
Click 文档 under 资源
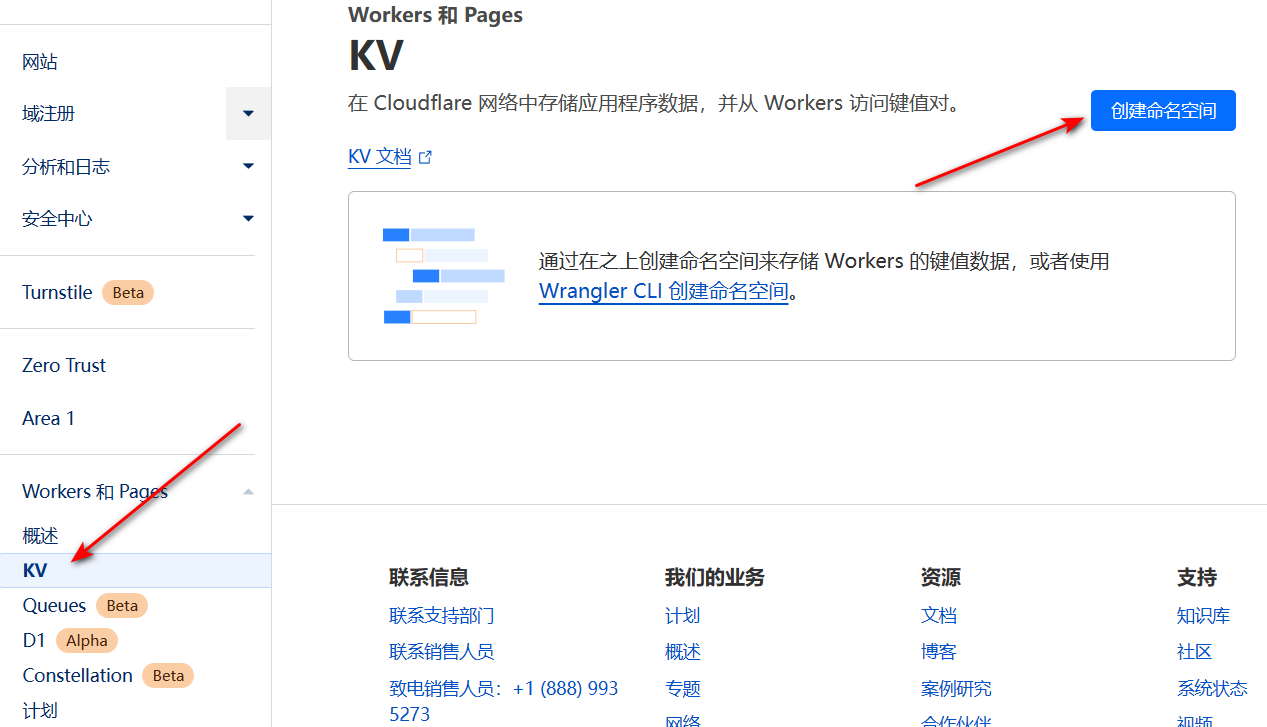tap(939, 615)
